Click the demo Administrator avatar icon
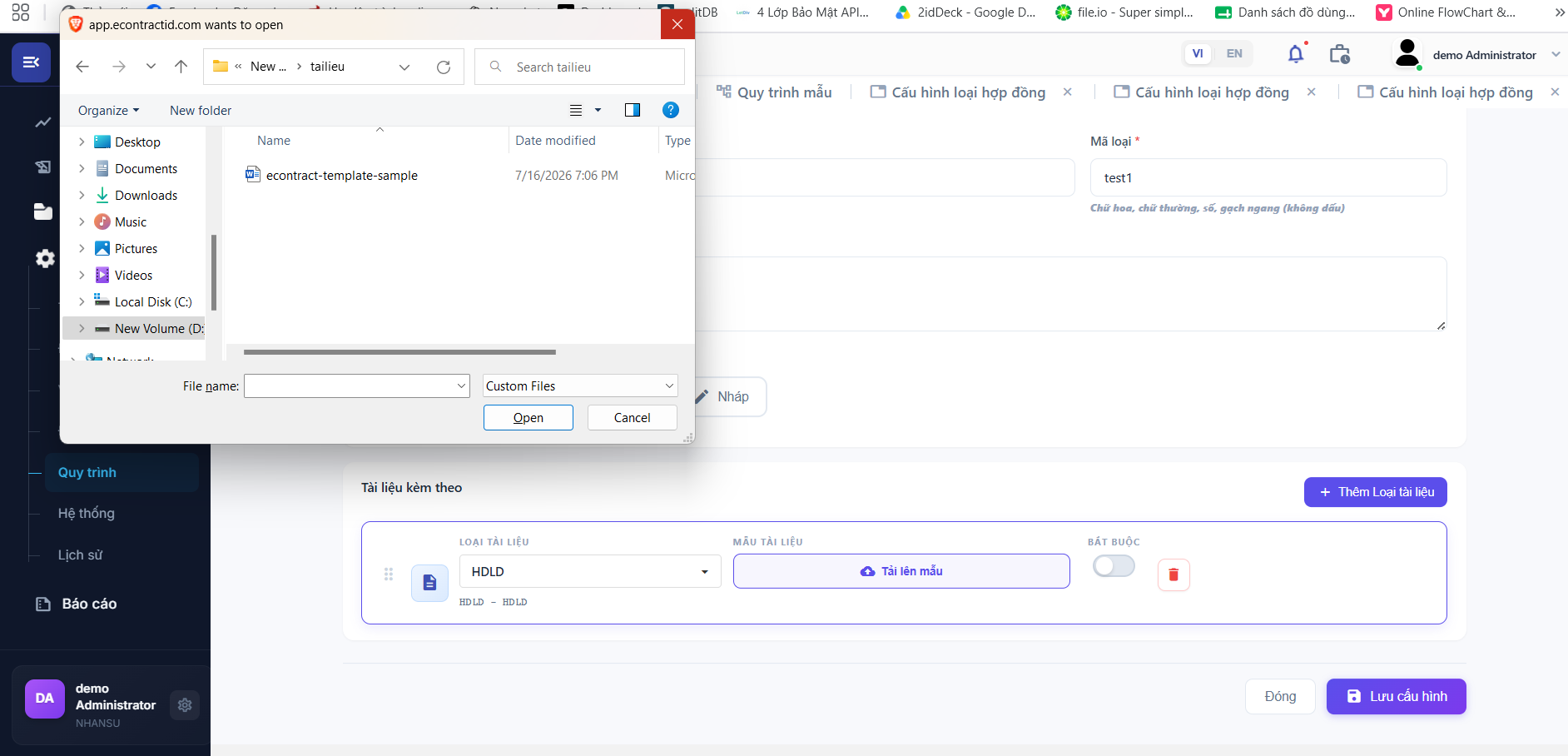This screenshot has height=756, width=1568. coord(1407,54)
